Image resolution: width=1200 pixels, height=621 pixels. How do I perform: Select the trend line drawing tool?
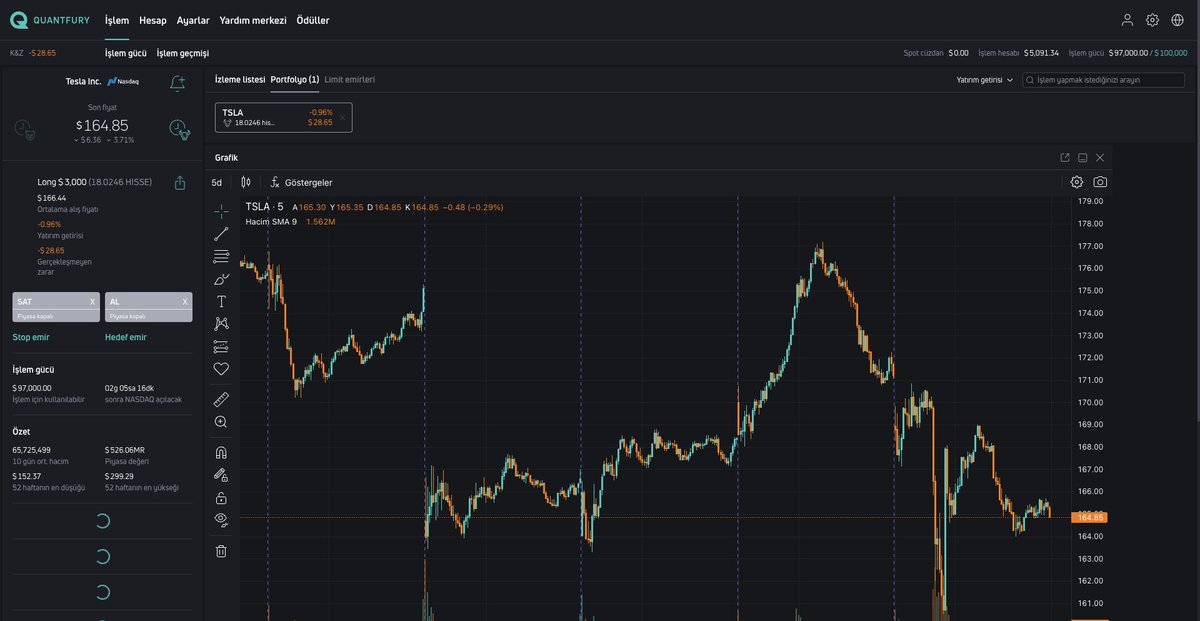[x=221, y=234]
